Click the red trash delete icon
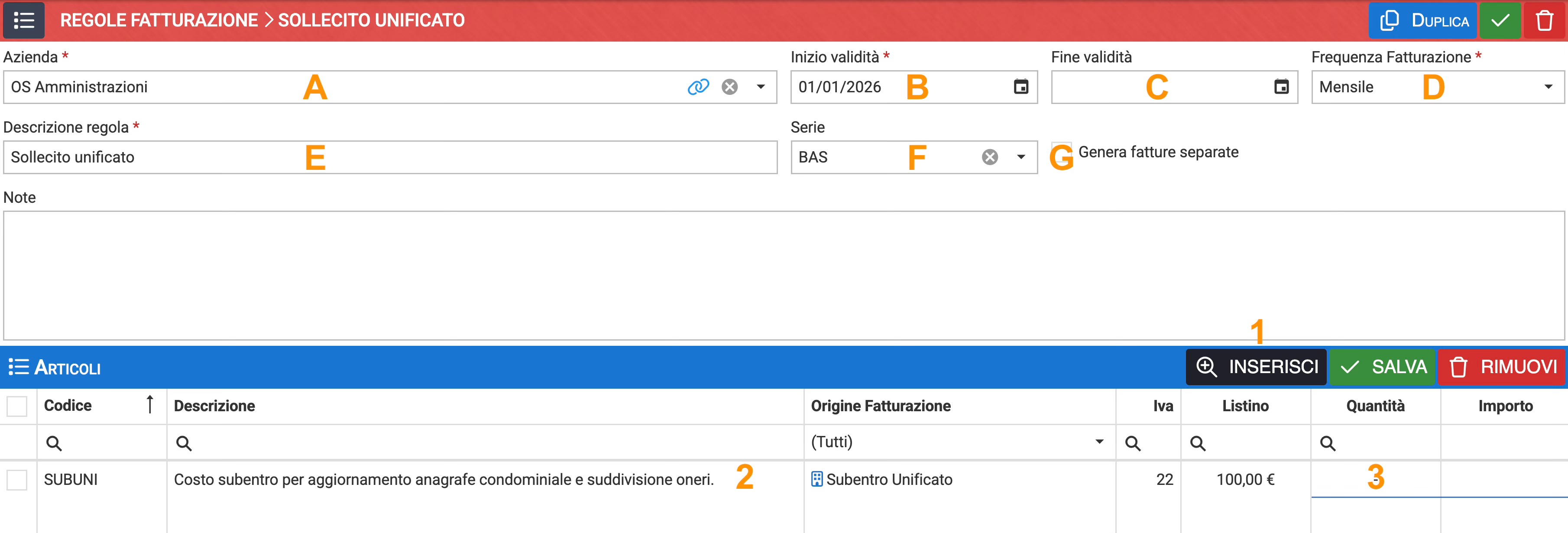Viewport: 1568px width, 533px height. [1544, 20]
